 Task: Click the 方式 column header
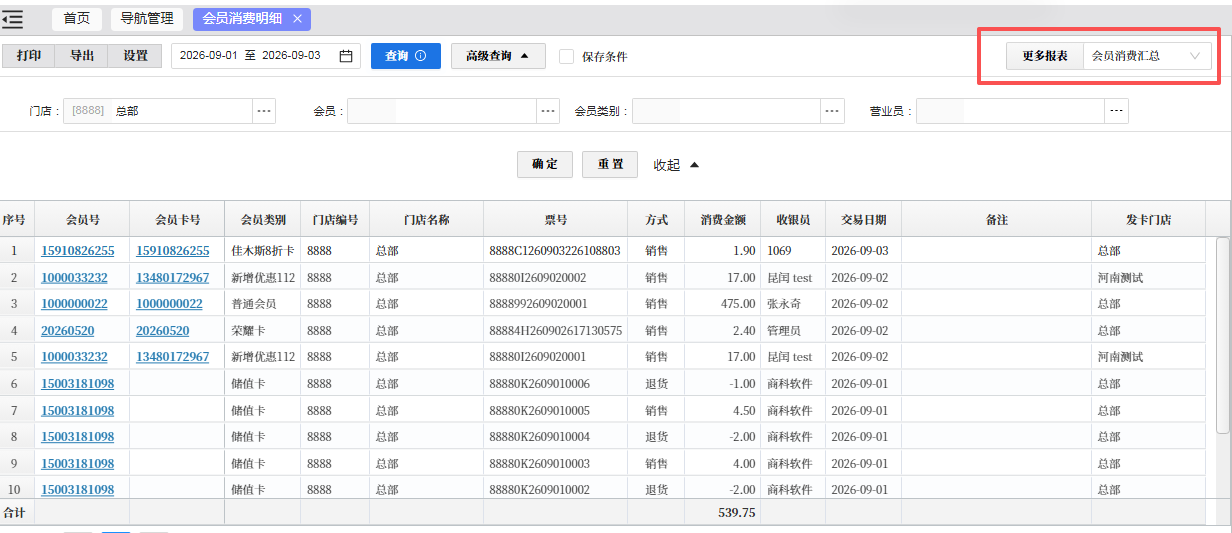[656, 219]
